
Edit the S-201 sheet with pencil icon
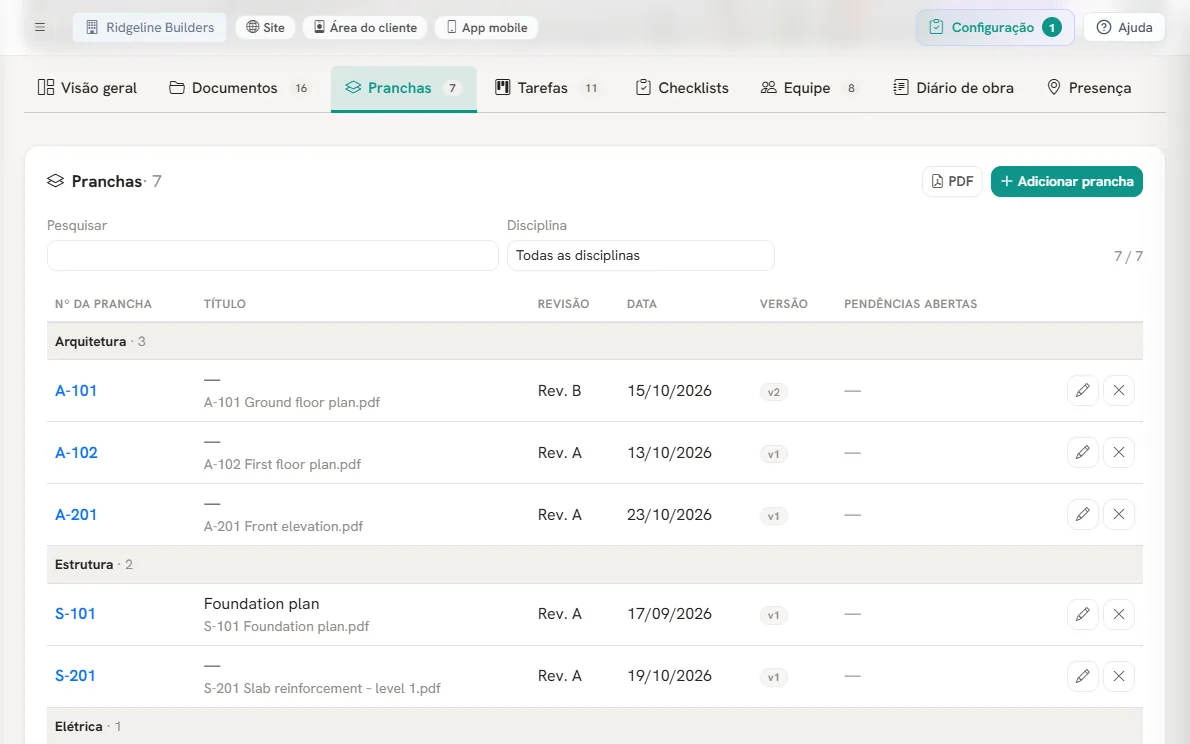(1082, 676)
